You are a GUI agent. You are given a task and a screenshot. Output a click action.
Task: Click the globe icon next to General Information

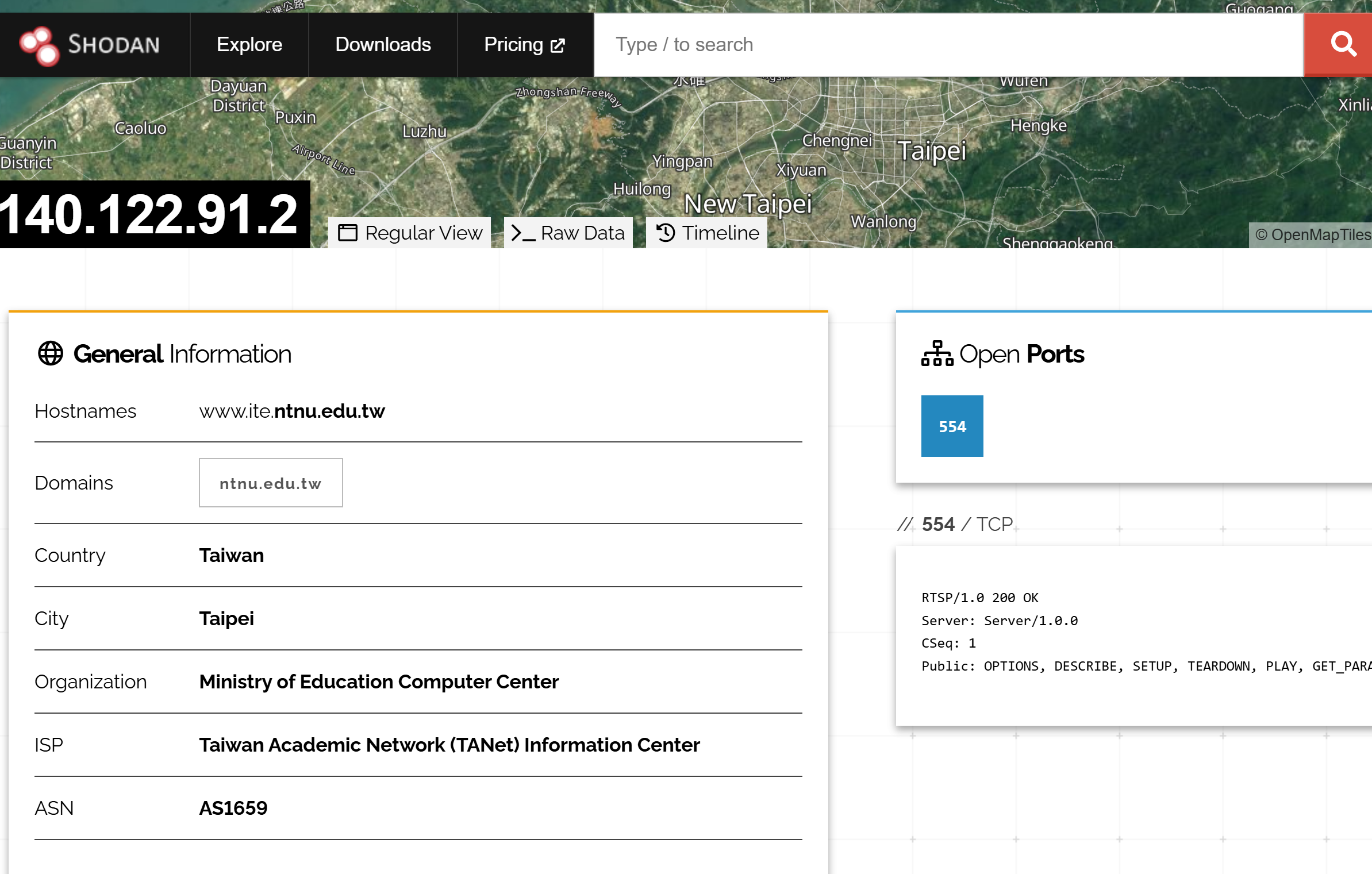click(51, 353)
